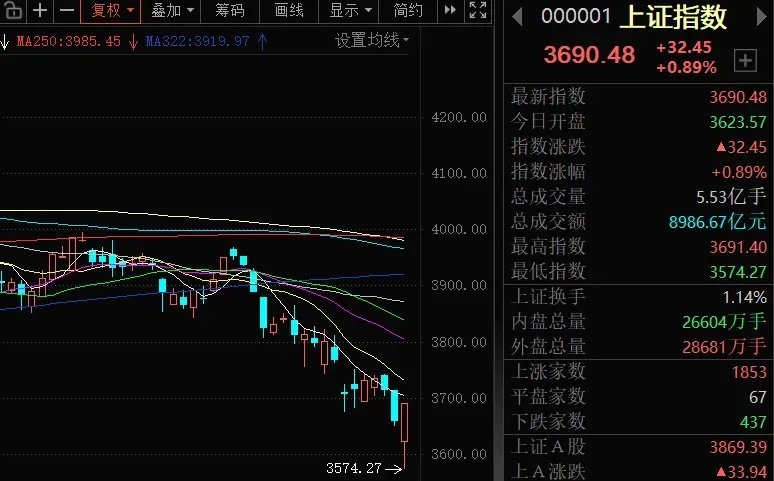Image resolution: width=774 pixels, height=481 pixels.
Task: Click 今日开盘 value 3623.57
Action: [738, 122]
